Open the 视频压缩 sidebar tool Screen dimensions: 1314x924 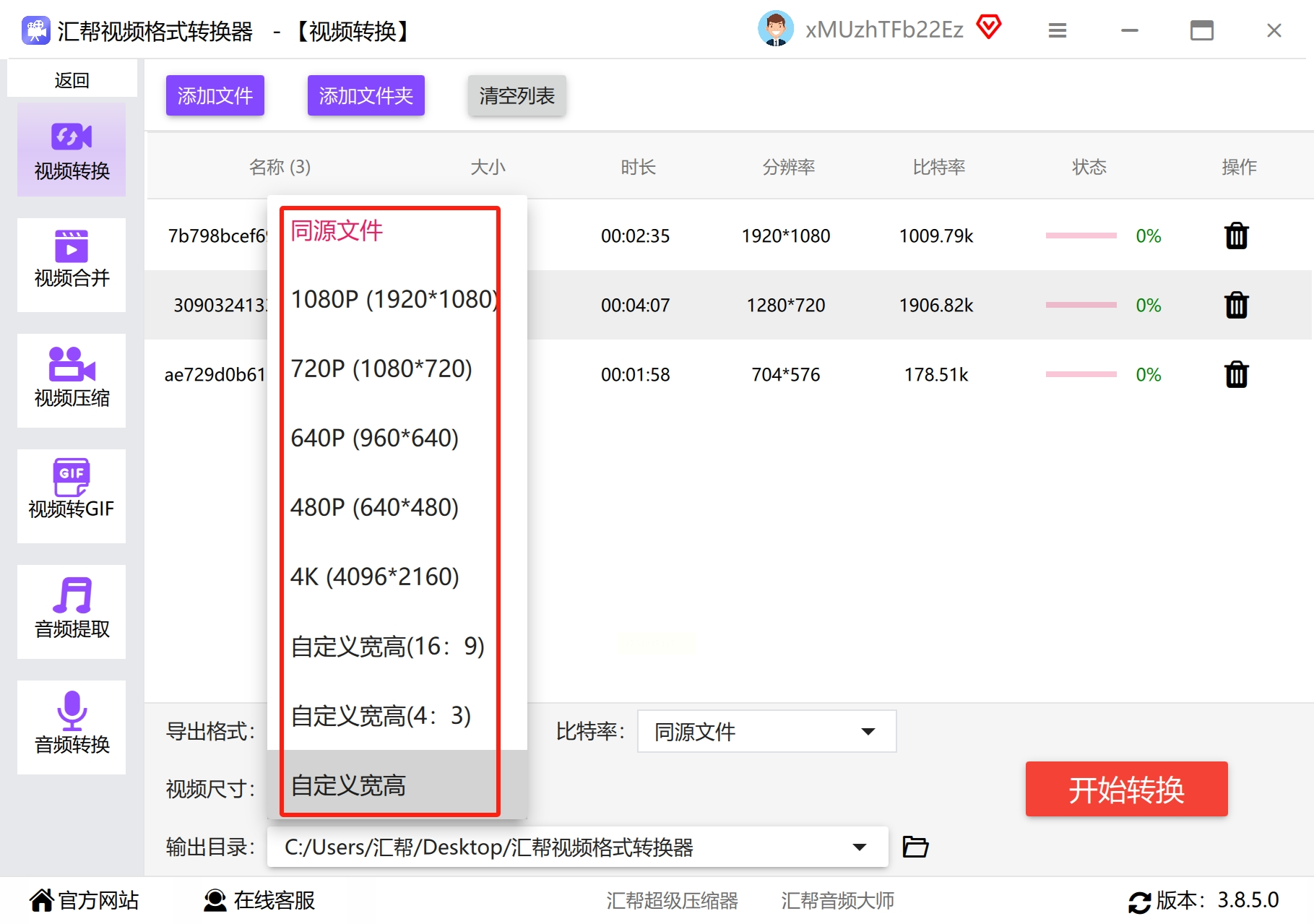point(72,380)
